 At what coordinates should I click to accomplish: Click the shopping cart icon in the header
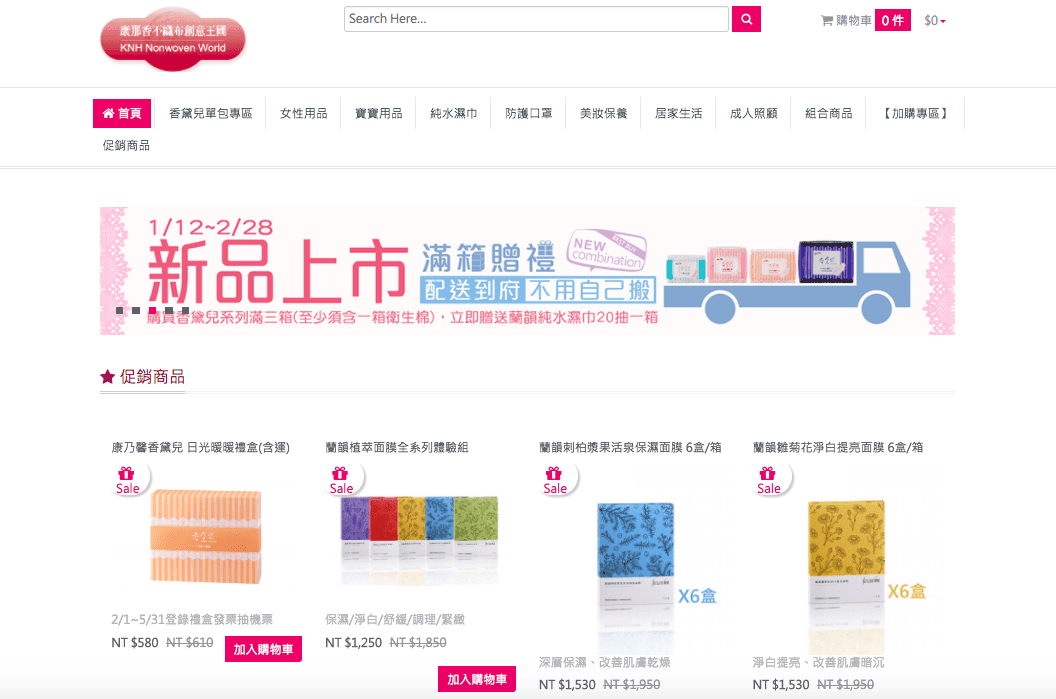(826, 21)
